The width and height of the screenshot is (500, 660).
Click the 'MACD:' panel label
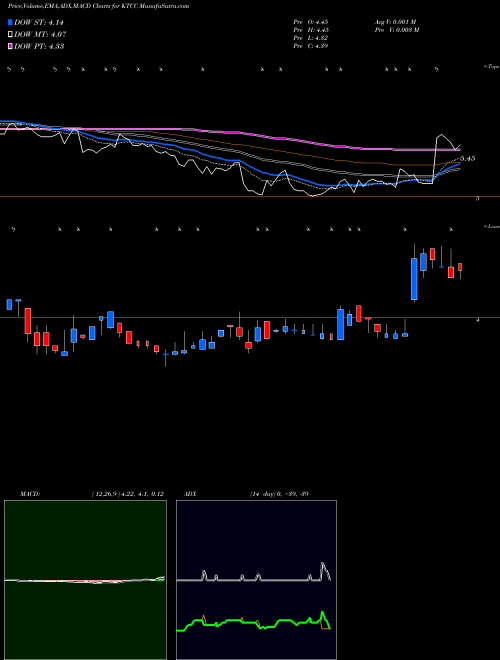click(30, 494)
